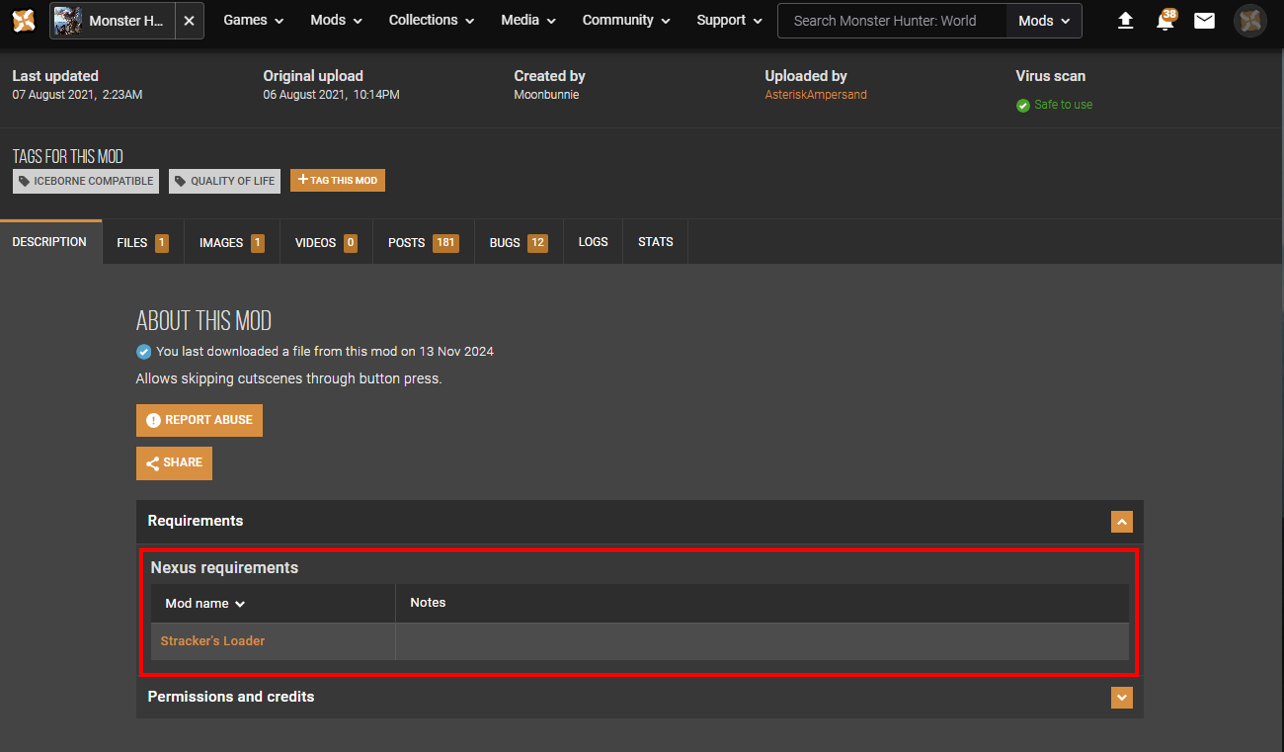The height and width of the screenshot is (752, 1284).
Task: Open the Mods navigation menu
Action: click(x=336, y=20)
